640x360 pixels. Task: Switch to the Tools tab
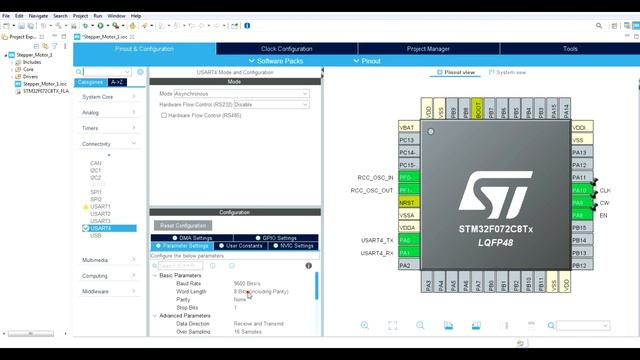(570, 49)
